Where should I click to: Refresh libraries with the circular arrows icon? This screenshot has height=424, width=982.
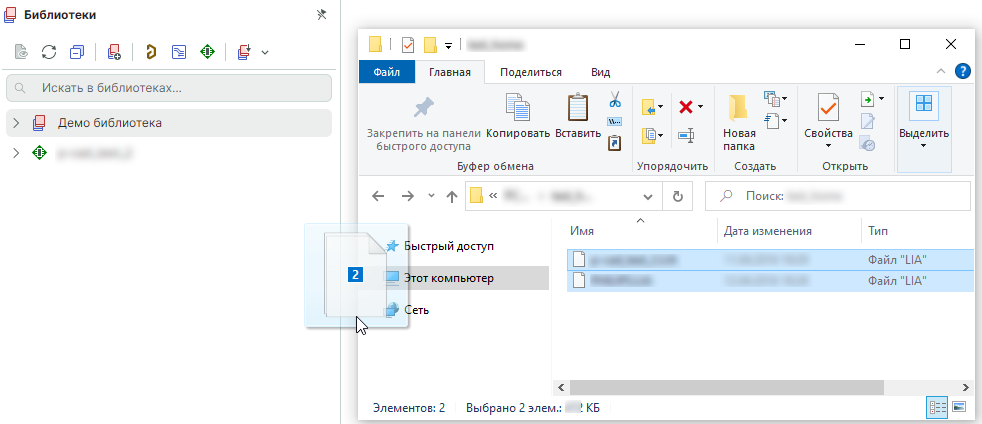point(49,52)
